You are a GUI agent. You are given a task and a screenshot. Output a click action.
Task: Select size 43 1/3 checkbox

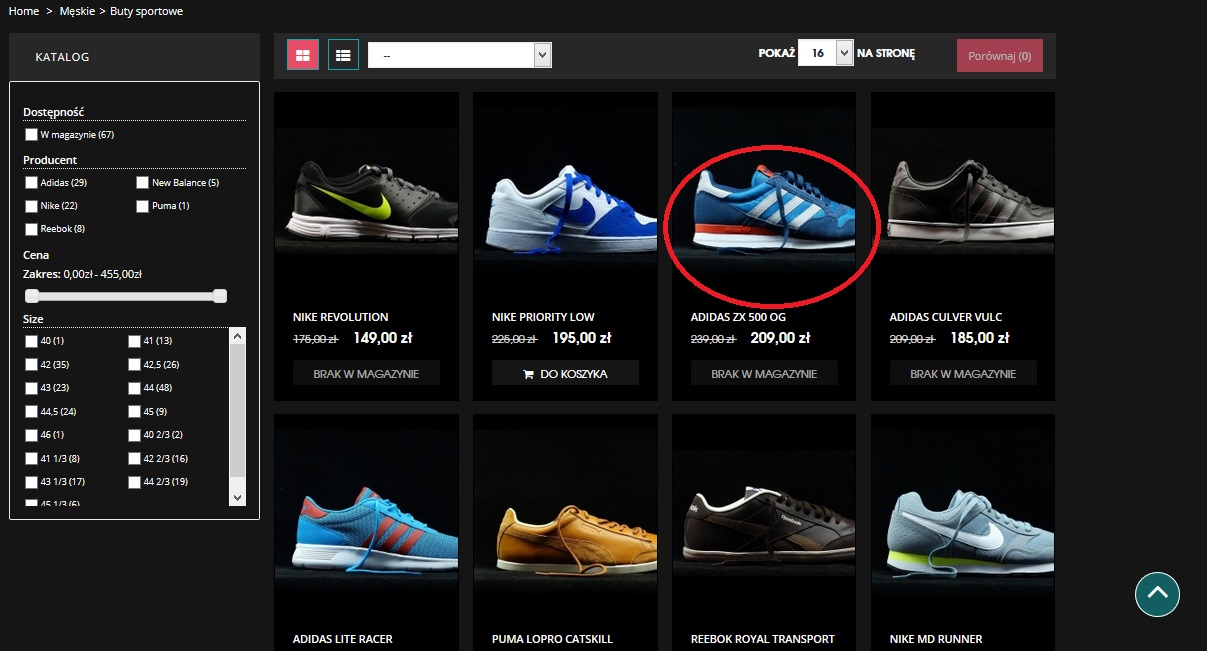(32, 482)
